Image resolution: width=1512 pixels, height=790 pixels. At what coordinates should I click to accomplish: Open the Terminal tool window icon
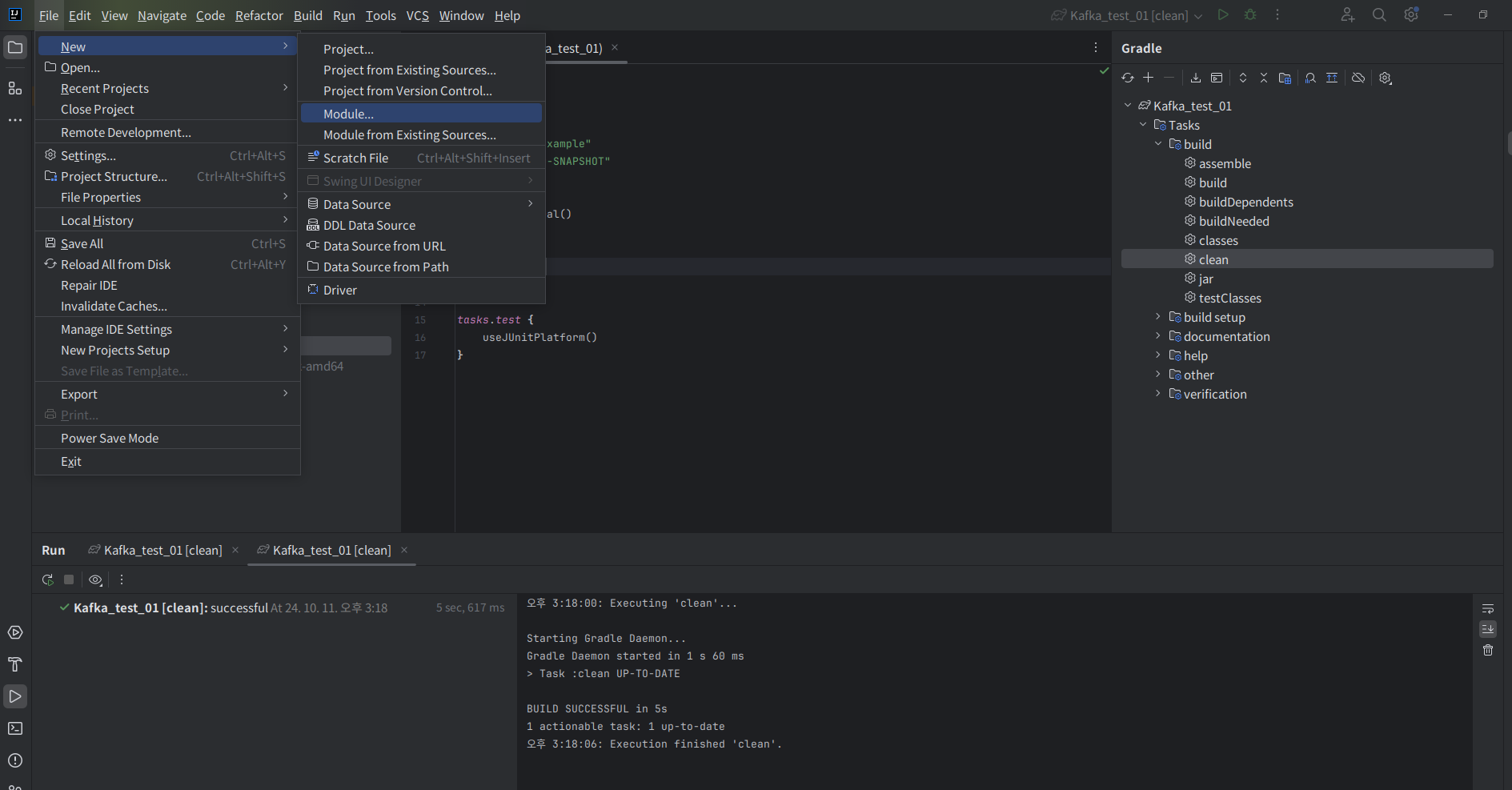point(15,728)
